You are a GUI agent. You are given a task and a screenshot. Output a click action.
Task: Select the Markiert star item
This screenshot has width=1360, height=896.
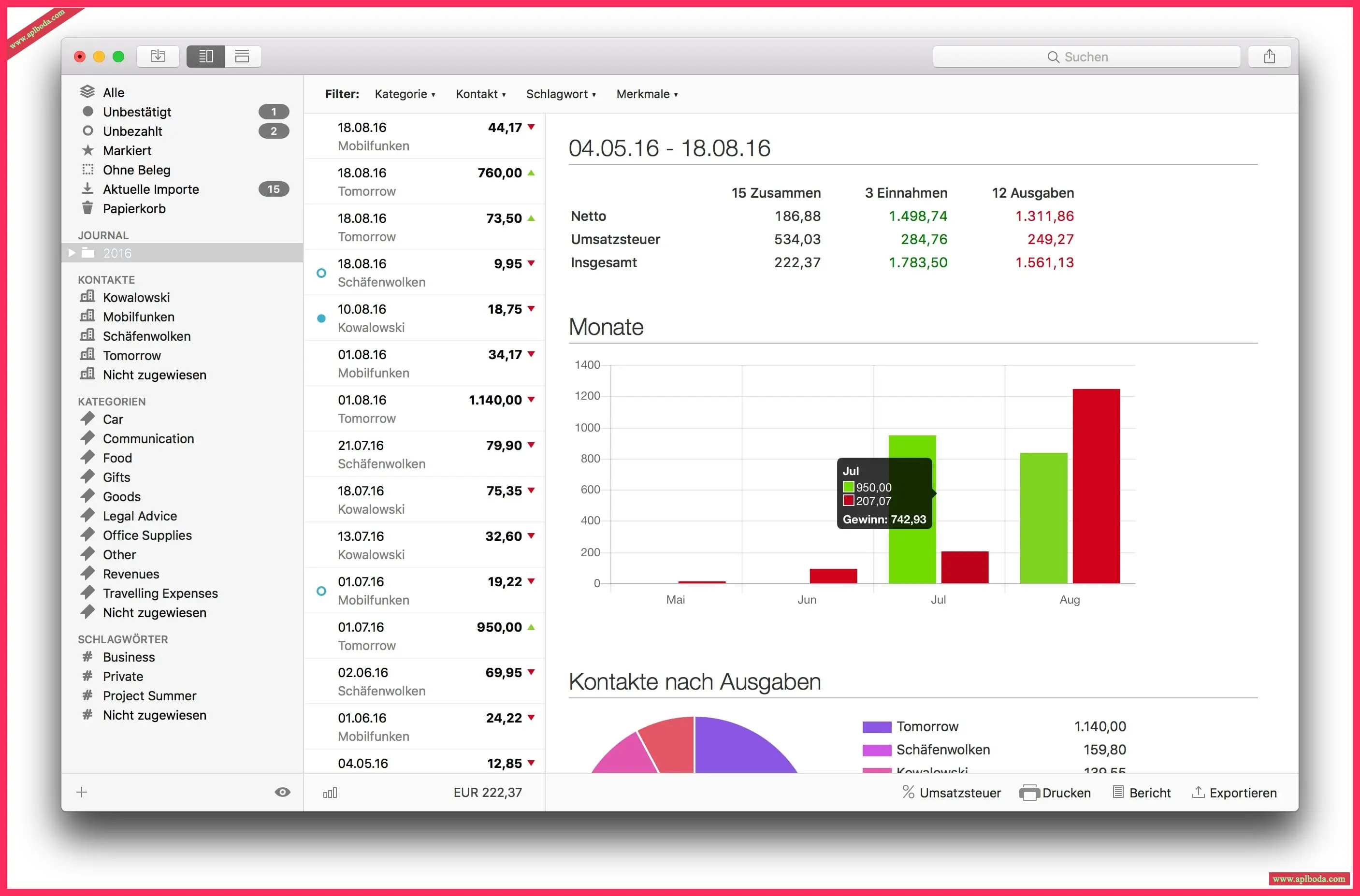[127, 150]
